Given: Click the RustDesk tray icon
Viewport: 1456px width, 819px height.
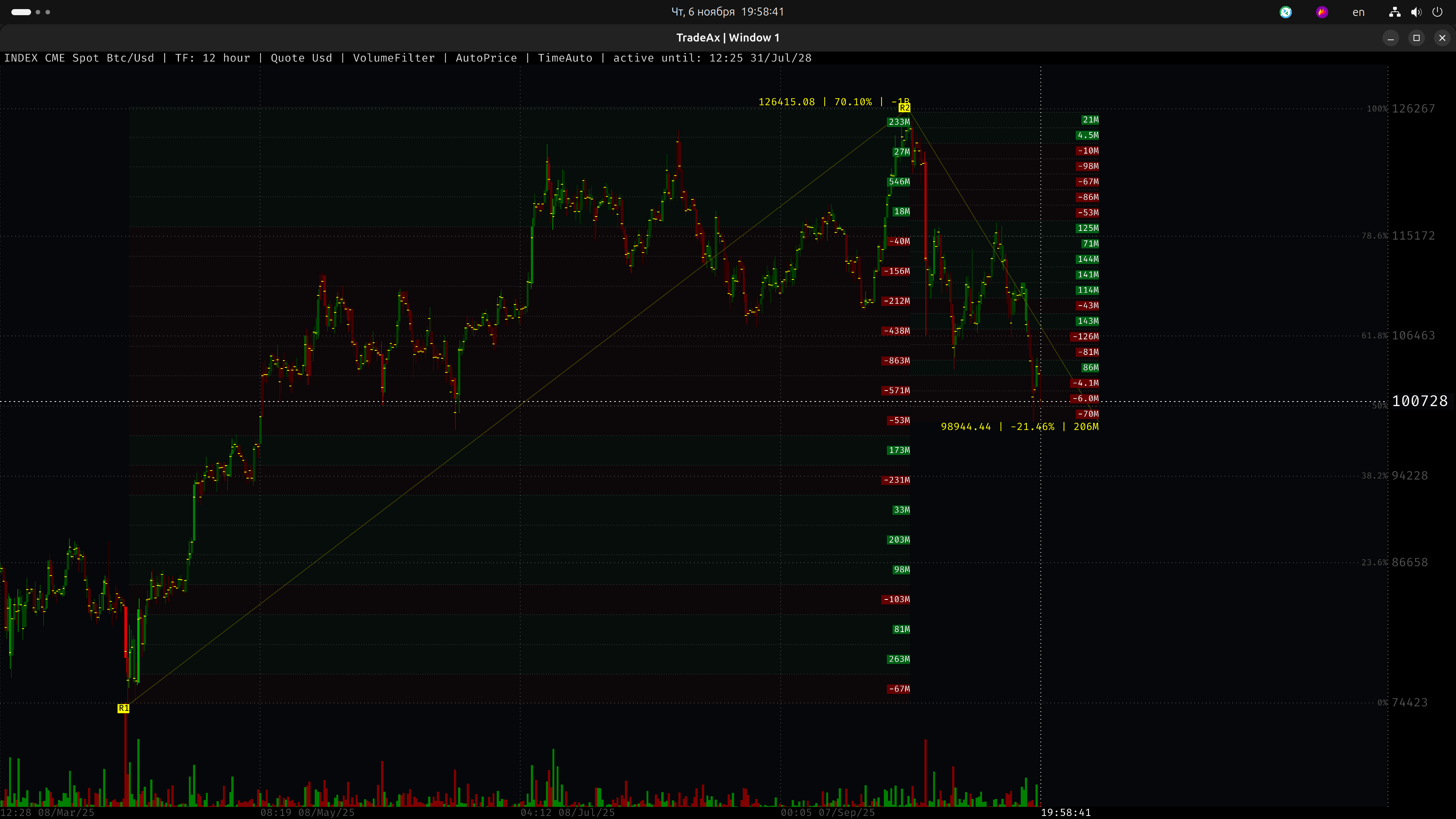Looking at the screenshot, I should [x=1285, y=12].
